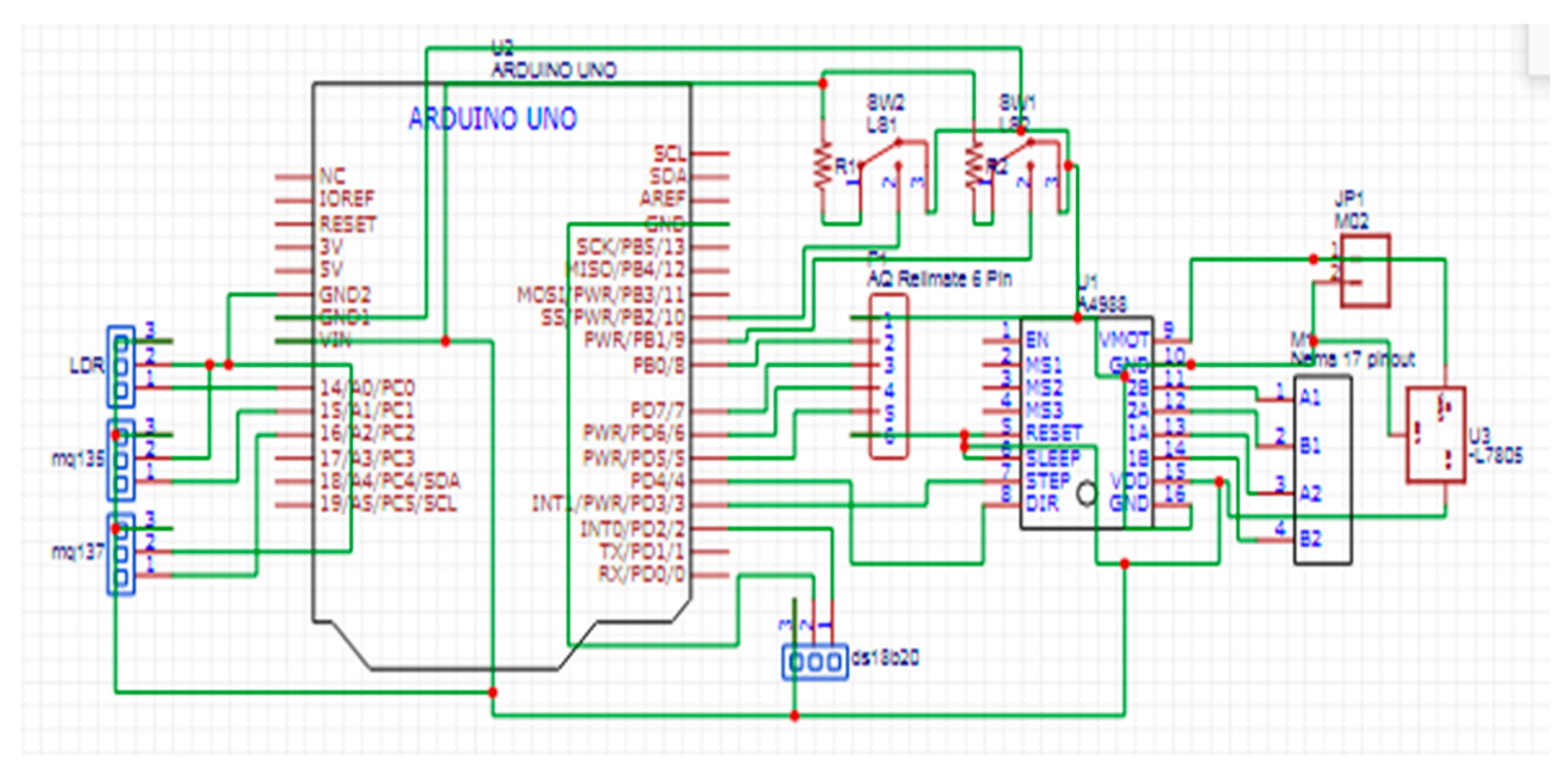Click the ARDUINO UNO title text
This screenshot has width=1568, height=780.
pyautogui.click(x=493, y=120)
